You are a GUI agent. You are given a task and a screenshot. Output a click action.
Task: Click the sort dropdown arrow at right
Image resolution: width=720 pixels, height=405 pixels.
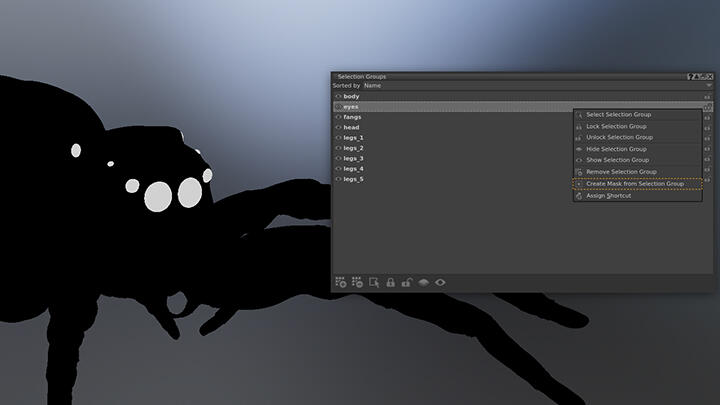point(709,86)
